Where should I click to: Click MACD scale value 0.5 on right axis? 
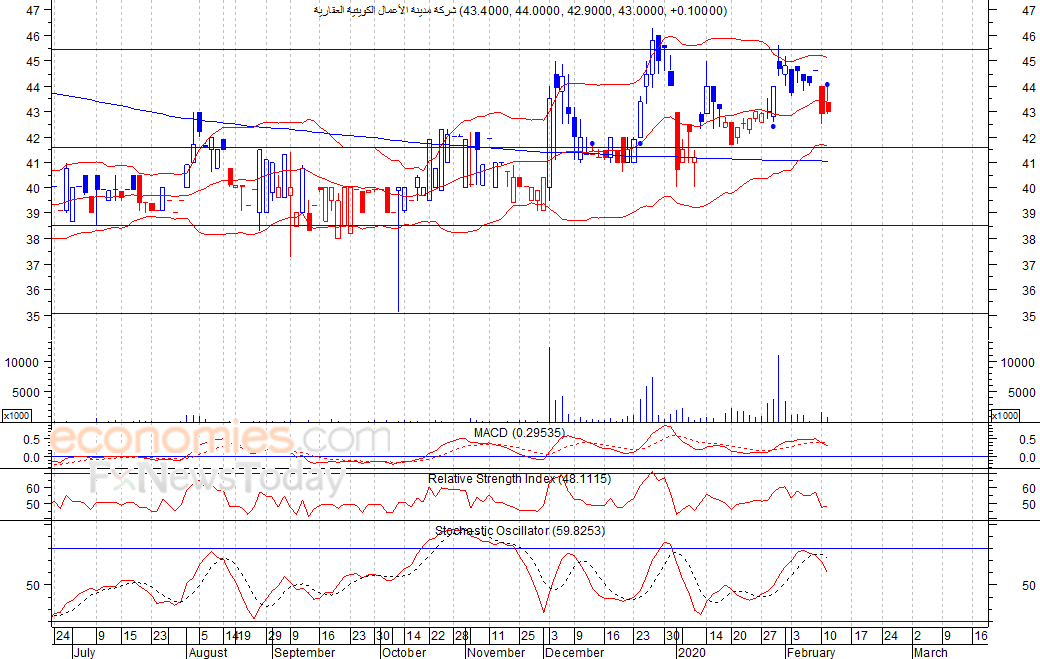coord(1027,440)
